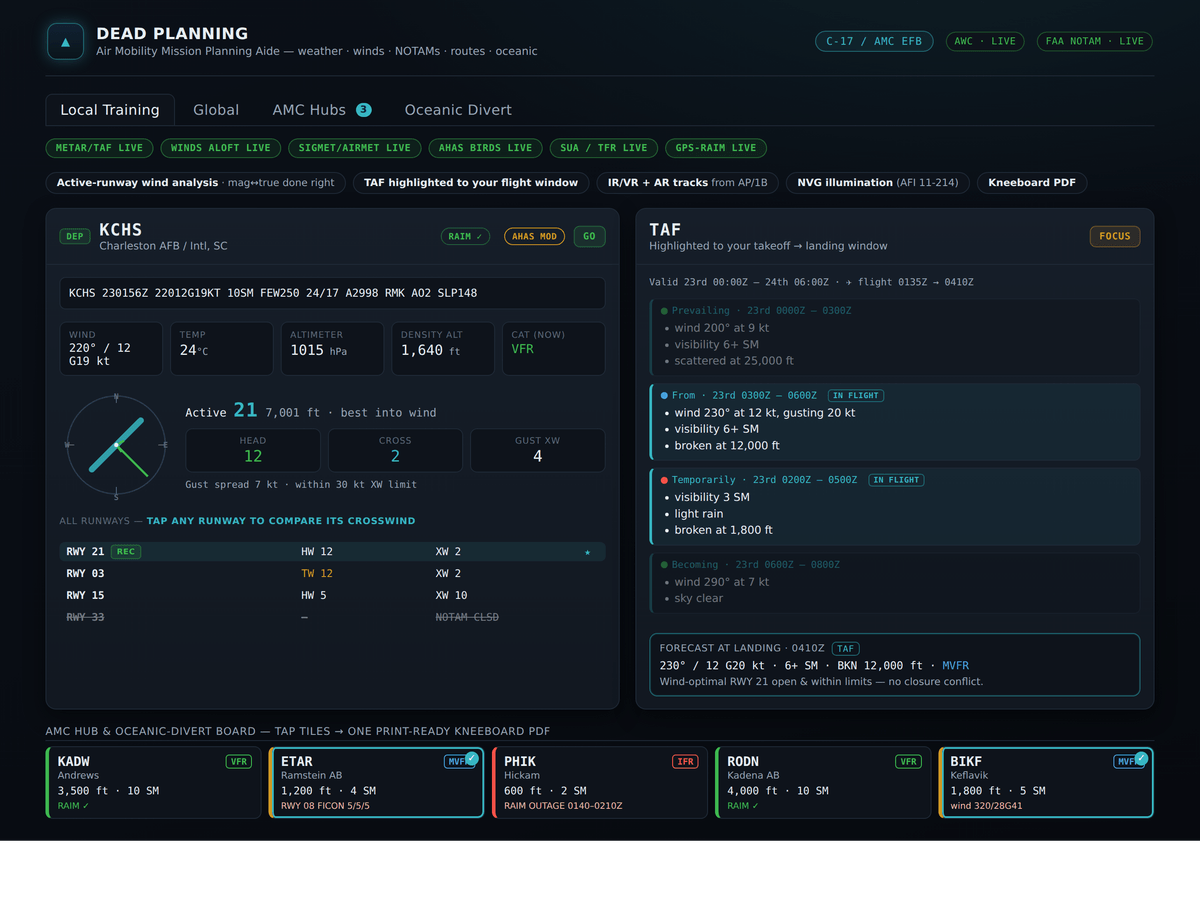Click the DEP badge beside KCHS
This screenshot has height=917, width=1200.
75,237
